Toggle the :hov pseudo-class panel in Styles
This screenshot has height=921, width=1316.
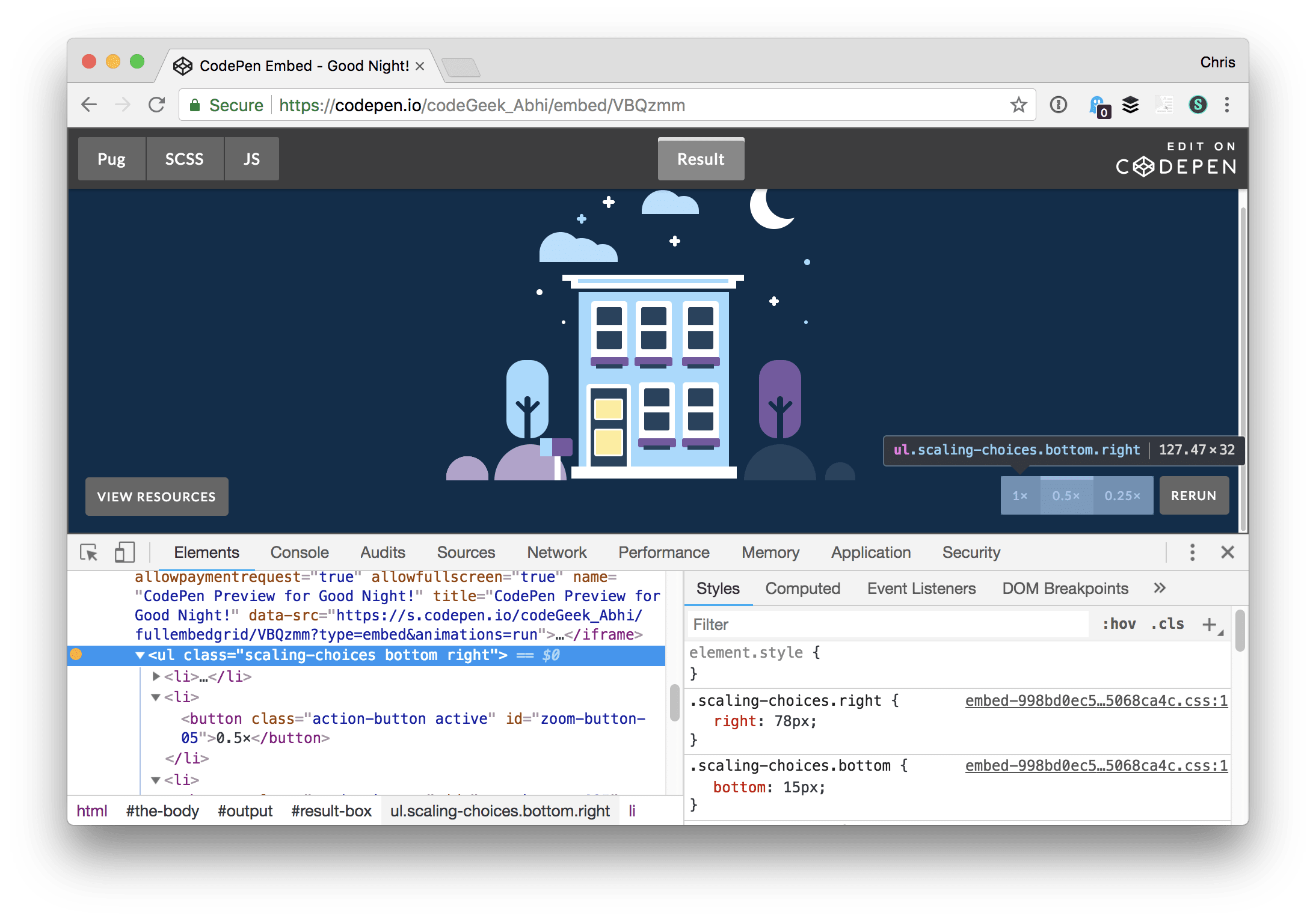[x=1119, y=624]
